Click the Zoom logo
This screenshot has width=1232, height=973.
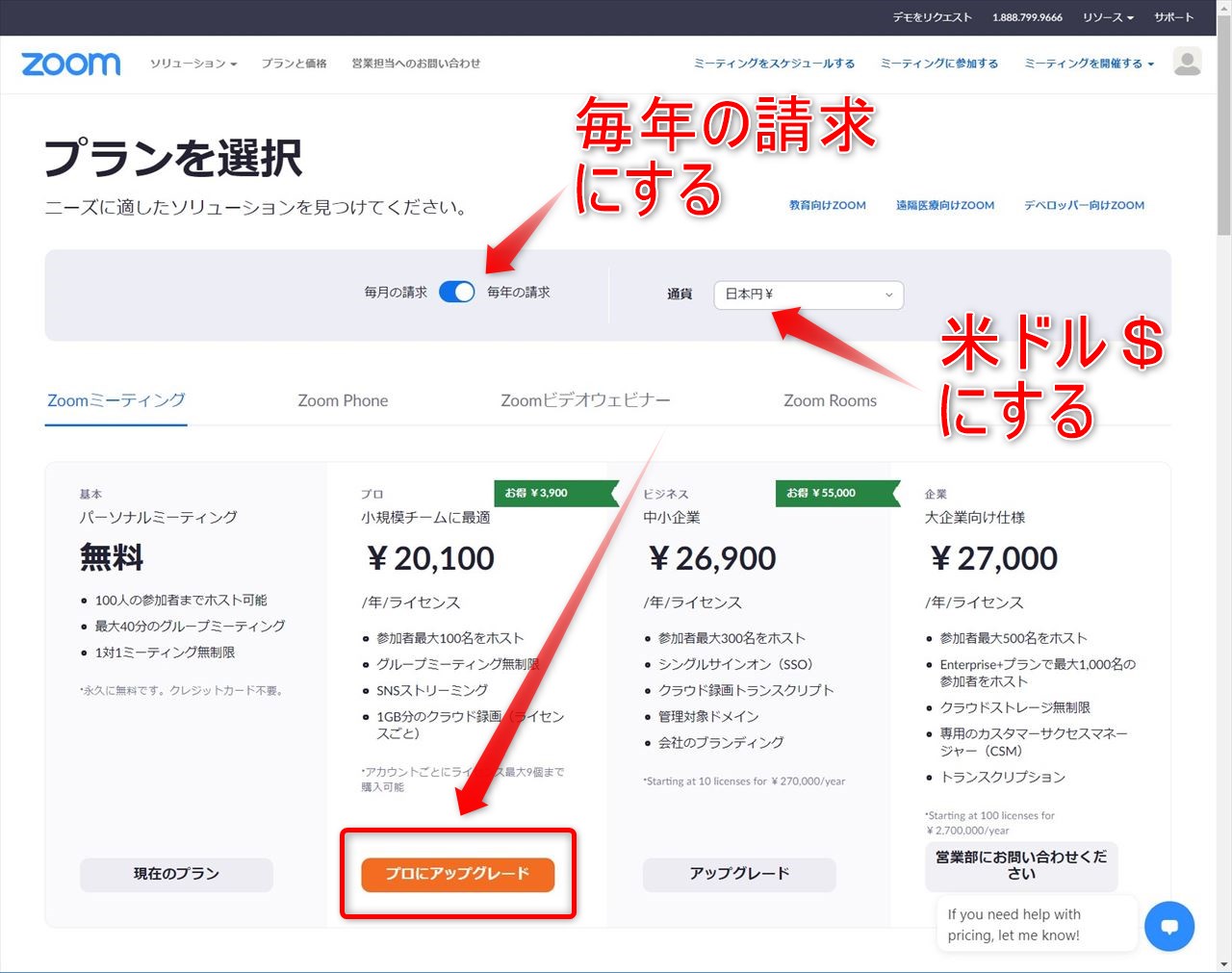(71, 64)
